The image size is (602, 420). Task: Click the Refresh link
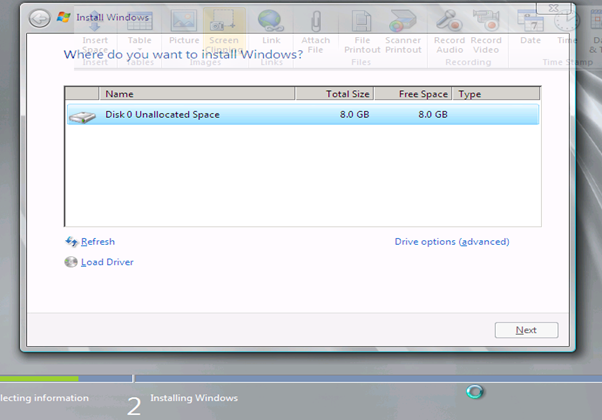98,242
